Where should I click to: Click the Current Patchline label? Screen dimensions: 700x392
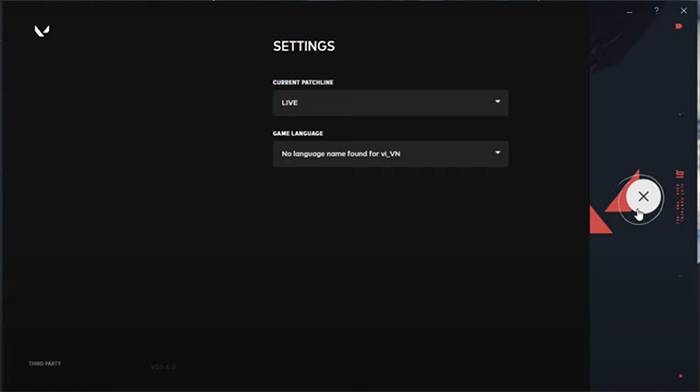coord(303,83)
